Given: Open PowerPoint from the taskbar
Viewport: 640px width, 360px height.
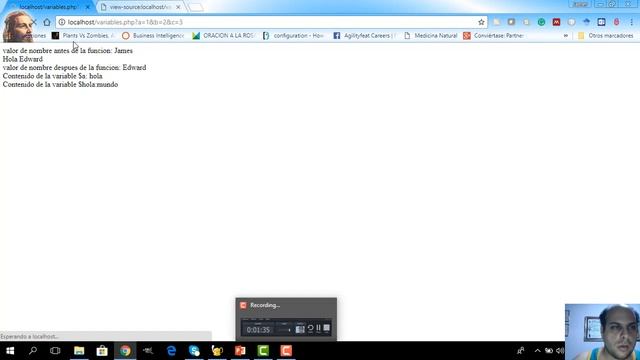Looking at the screenshot, I should (240, 351).
